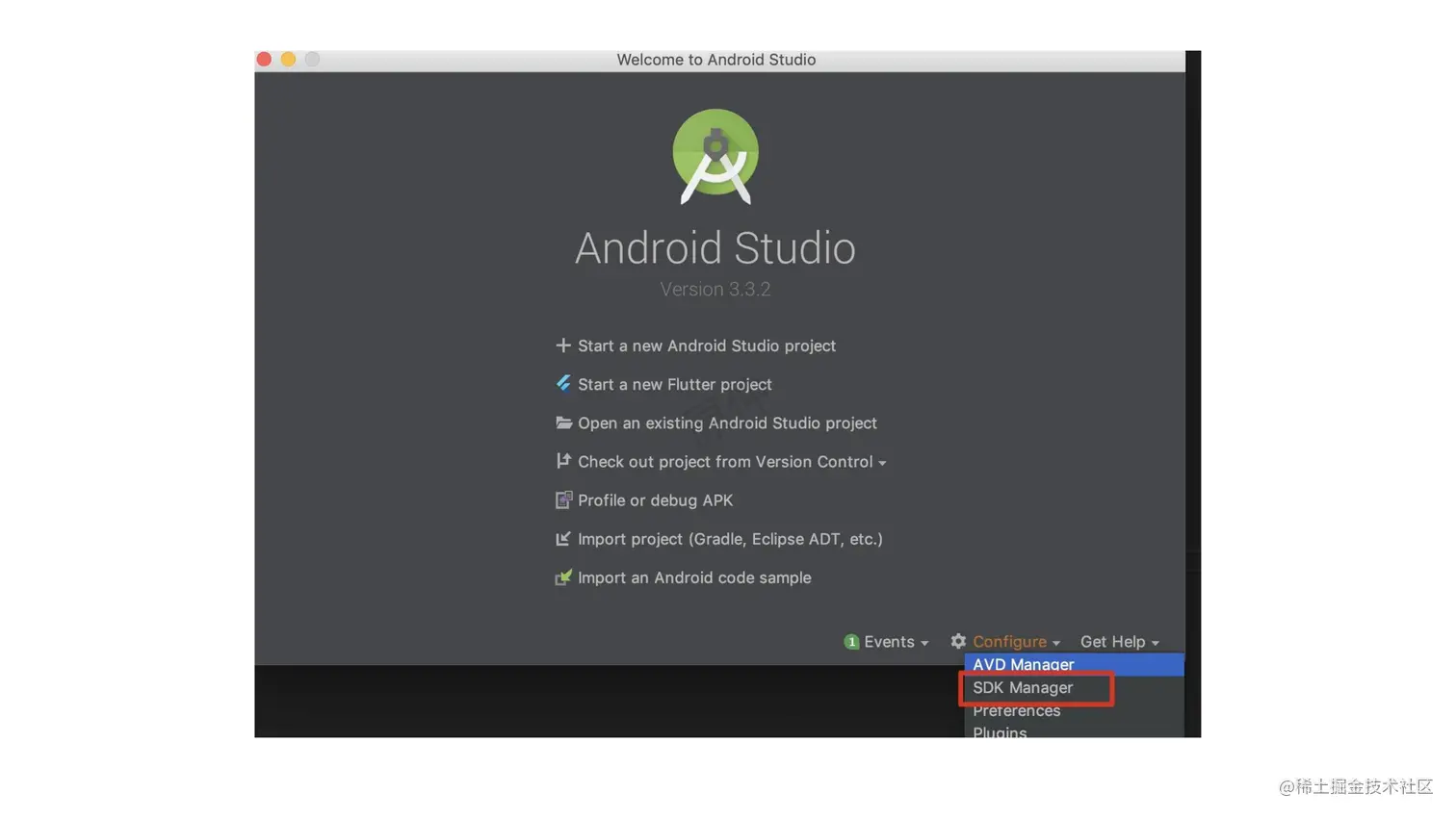Open an existing Android Studio project
The width and height of the screenshot is (1456, 819).
(727, 422)
